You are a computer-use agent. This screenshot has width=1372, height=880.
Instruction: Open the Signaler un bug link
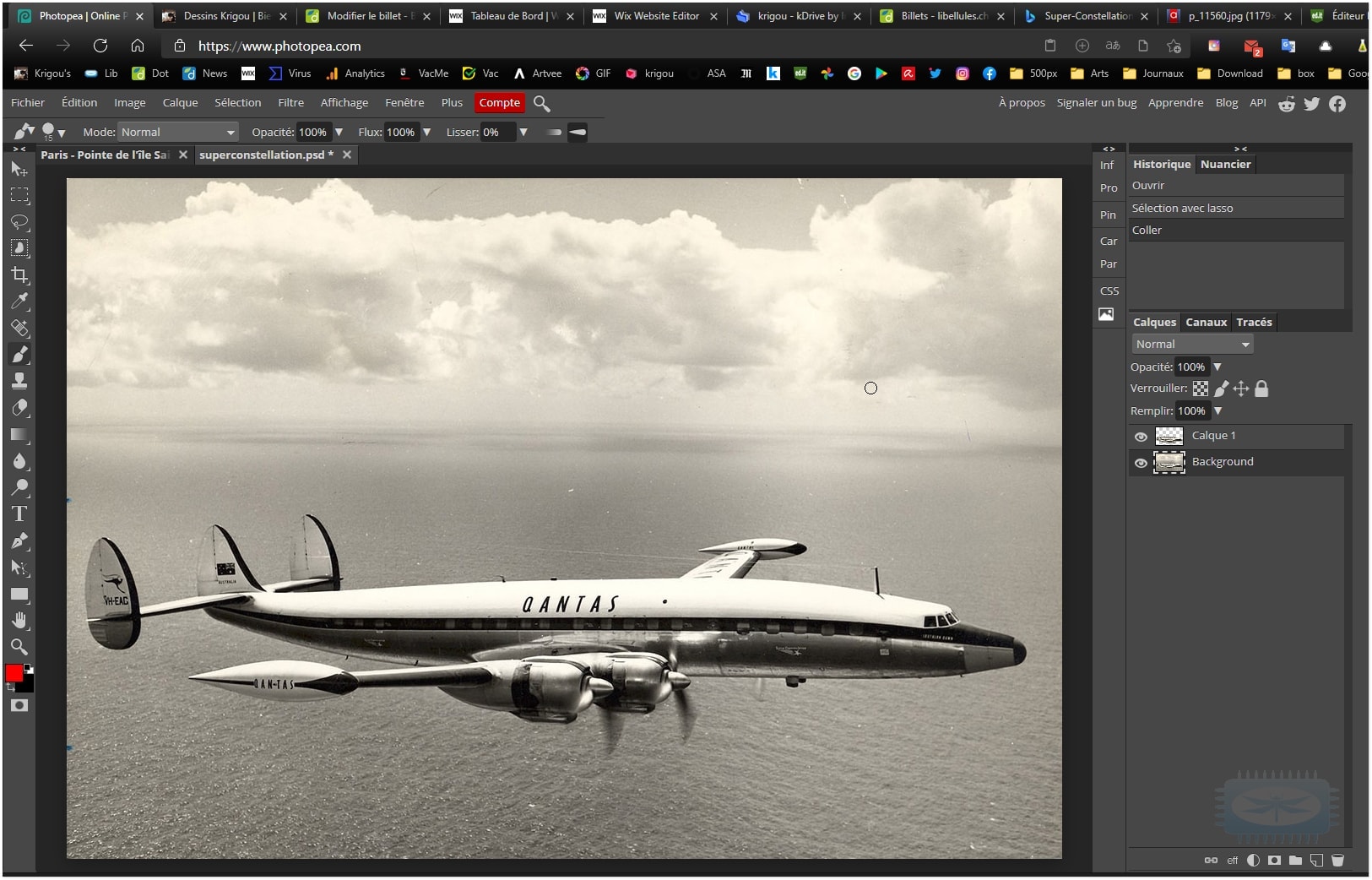point(1096,102)
